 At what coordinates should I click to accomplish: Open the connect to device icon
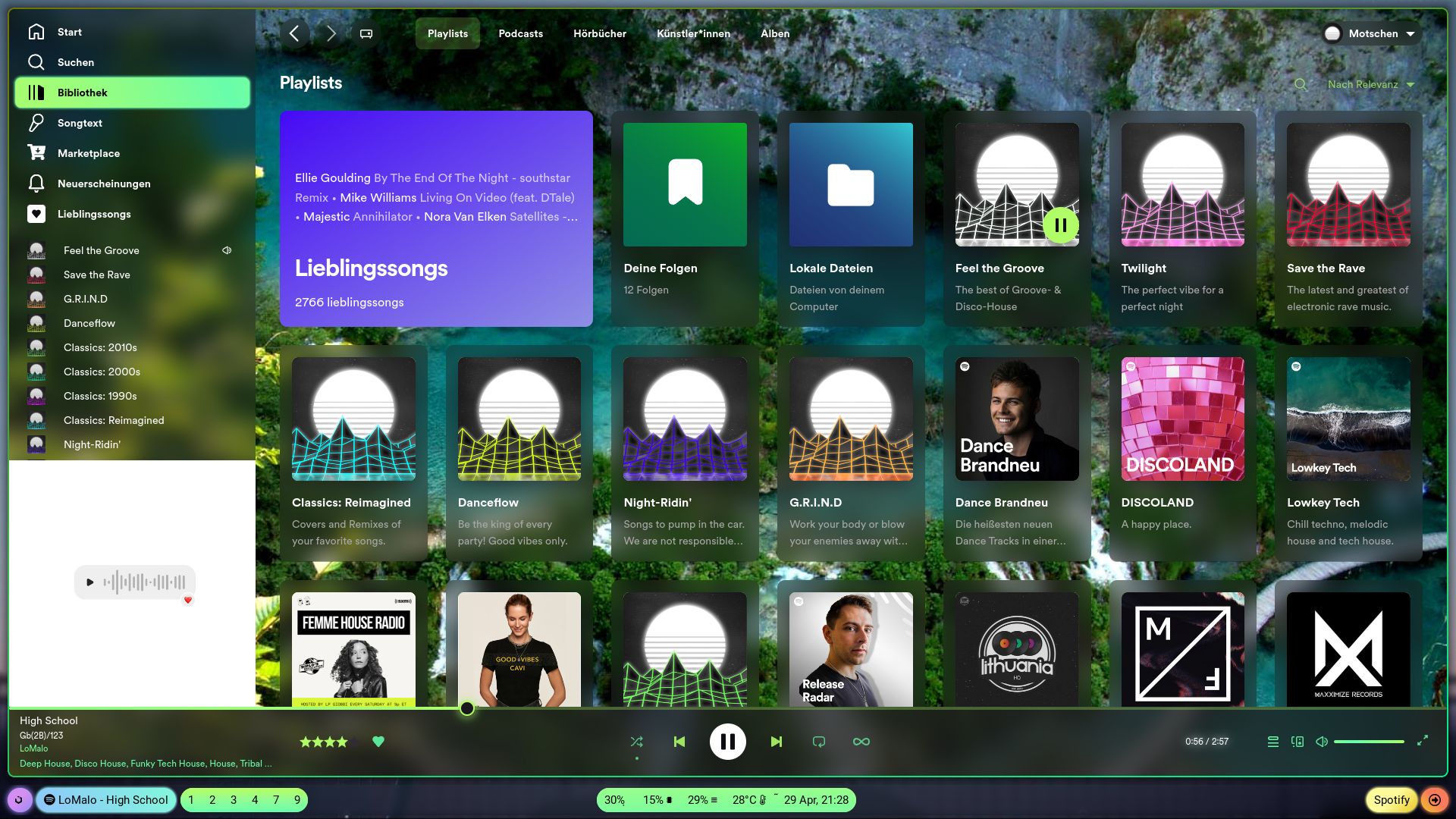tap(1298, 742)
